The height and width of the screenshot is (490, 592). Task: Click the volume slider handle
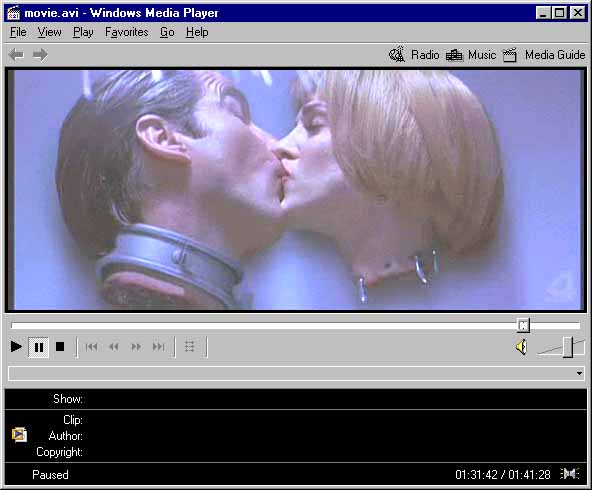click(x=568, y=347)
